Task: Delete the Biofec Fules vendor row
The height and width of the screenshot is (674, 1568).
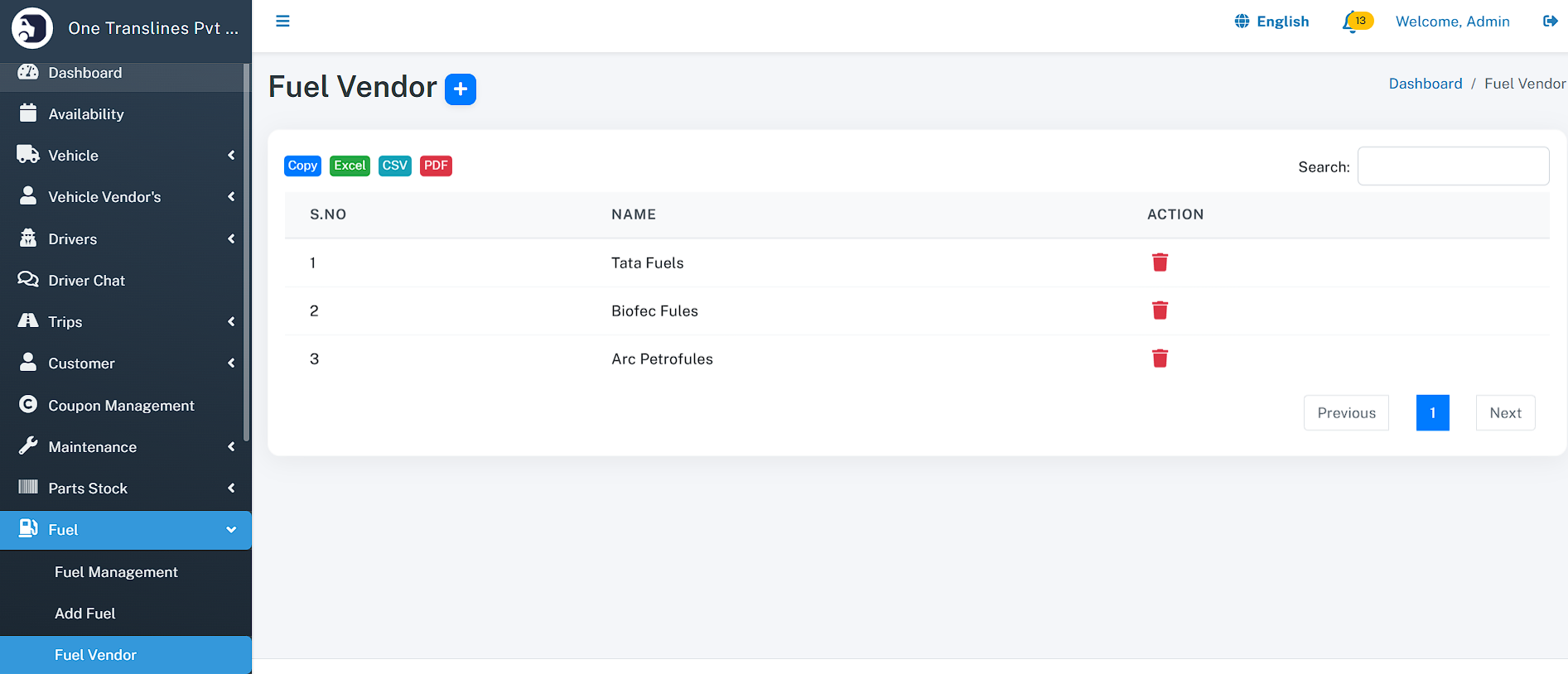Action: click(x=1160, y=311)
